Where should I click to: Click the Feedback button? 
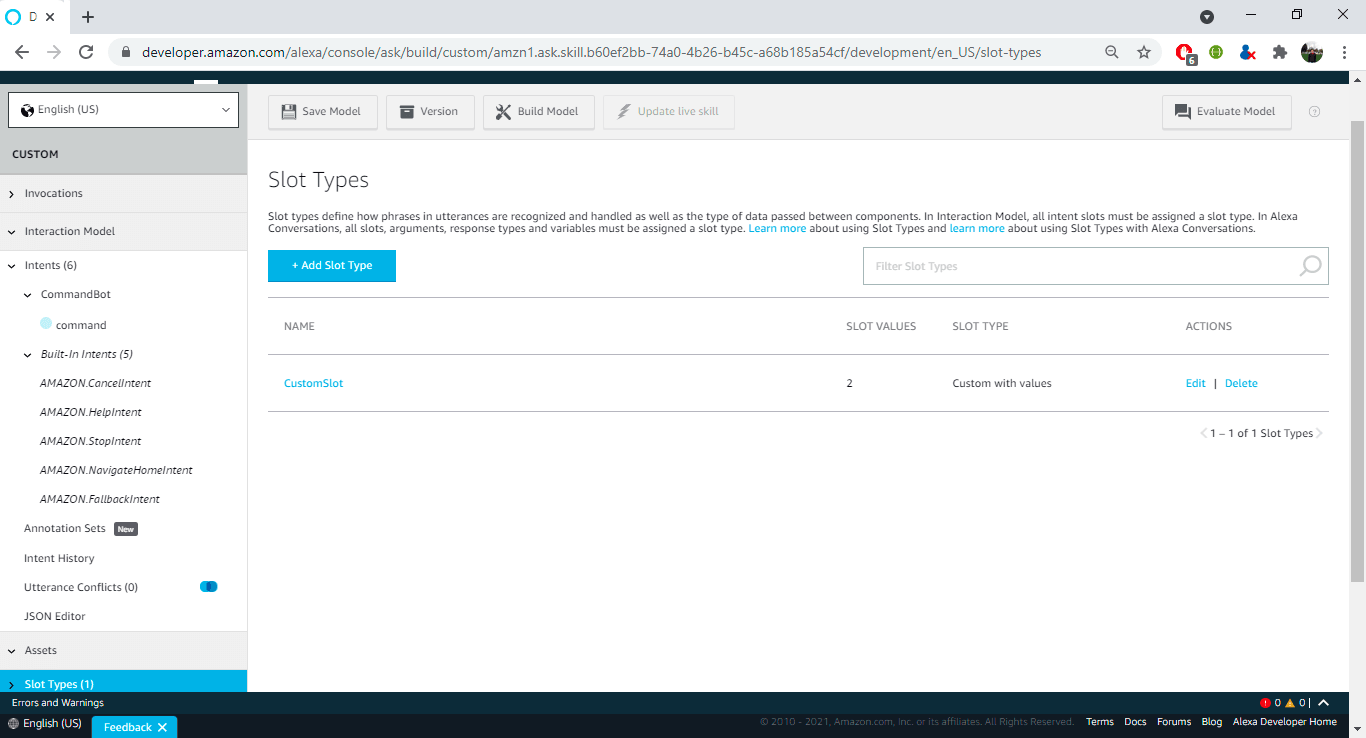pos(135,727)
